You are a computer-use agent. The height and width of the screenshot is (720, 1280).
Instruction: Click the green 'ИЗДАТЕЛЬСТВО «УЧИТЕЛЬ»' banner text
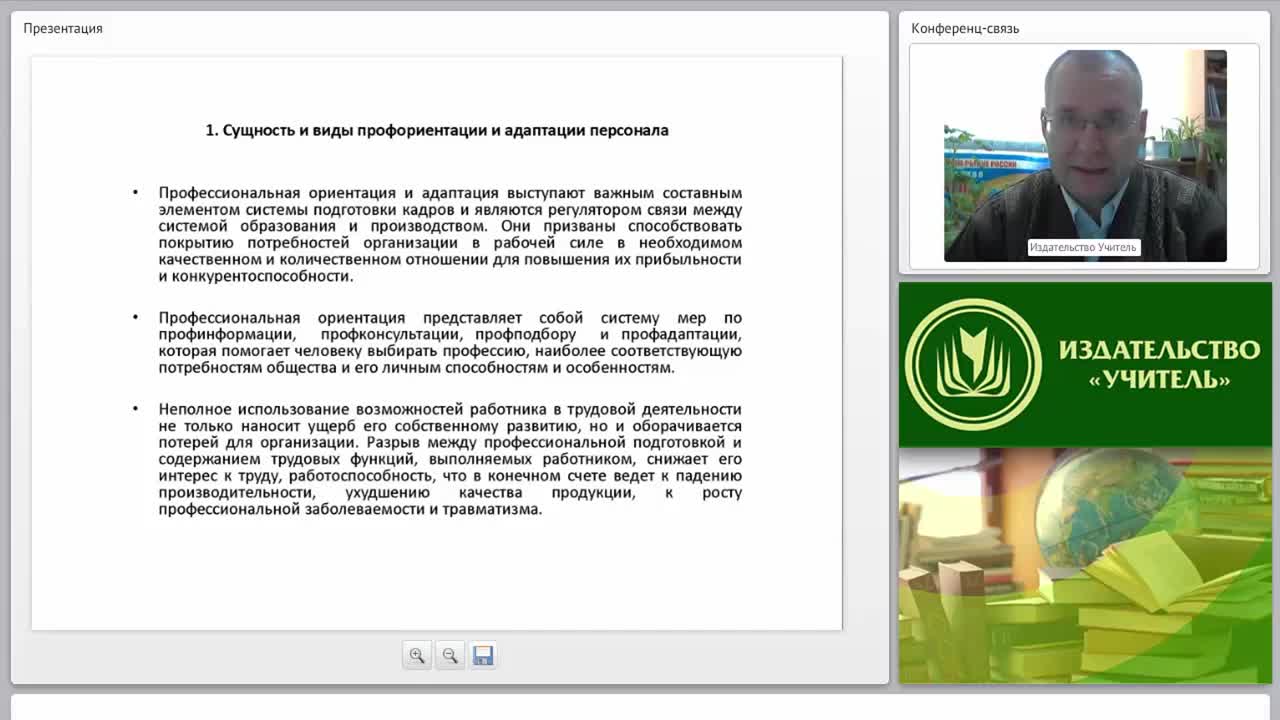click(x=1159, y=364)
